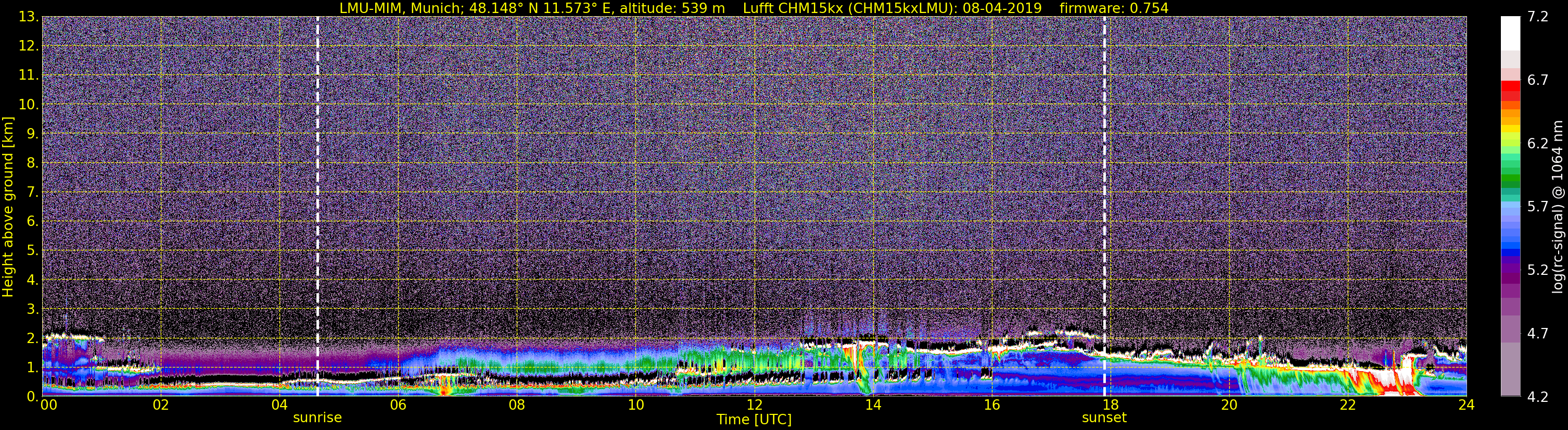The height and width of the screenshot is (430, 1568).
Task: Click the height axis tick '10.'
Action: pyautogui.click(x=29, y=105)
